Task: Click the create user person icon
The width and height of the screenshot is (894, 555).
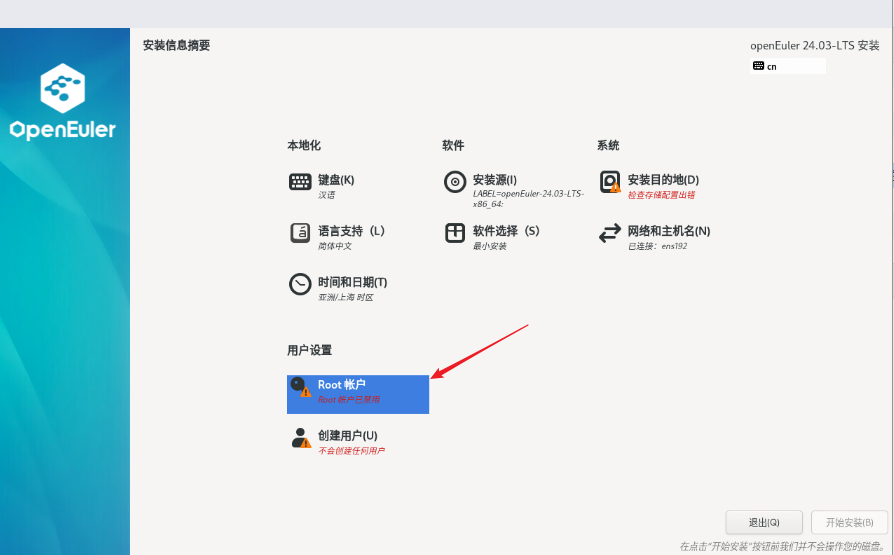Action: tap(300, 438)
